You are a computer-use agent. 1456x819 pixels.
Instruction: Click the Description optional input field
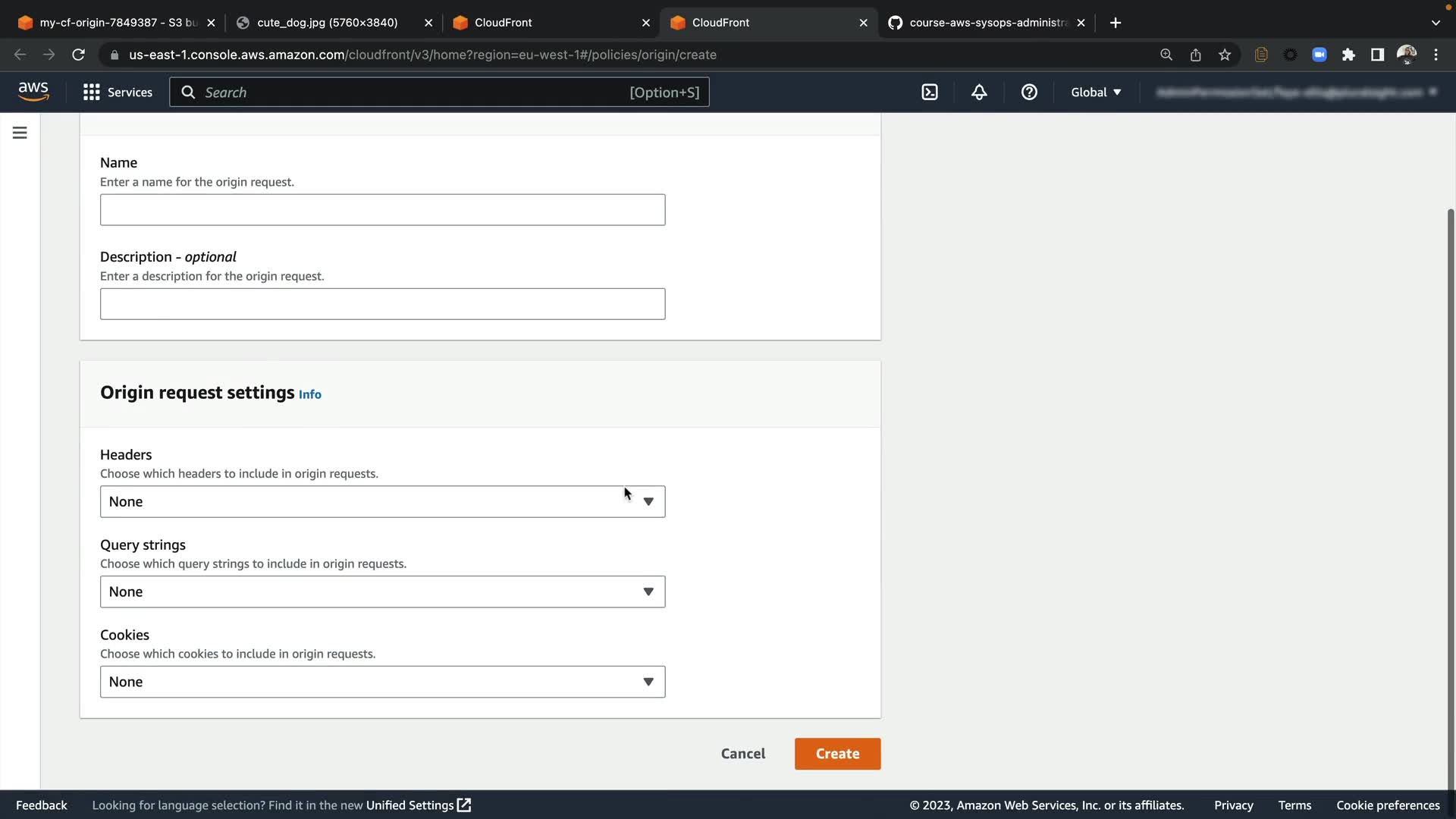[382, 304]
